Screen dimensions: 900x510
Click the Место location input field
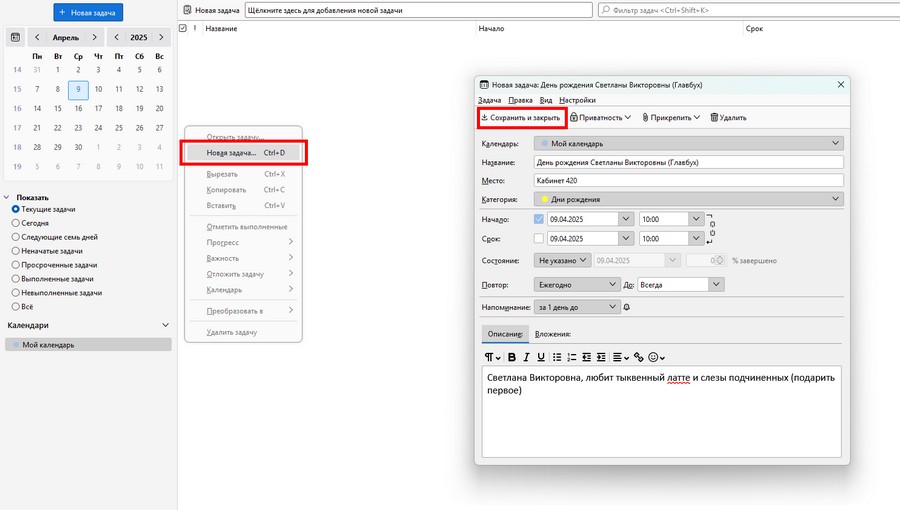pyautogui.click(x=689, y=181)
